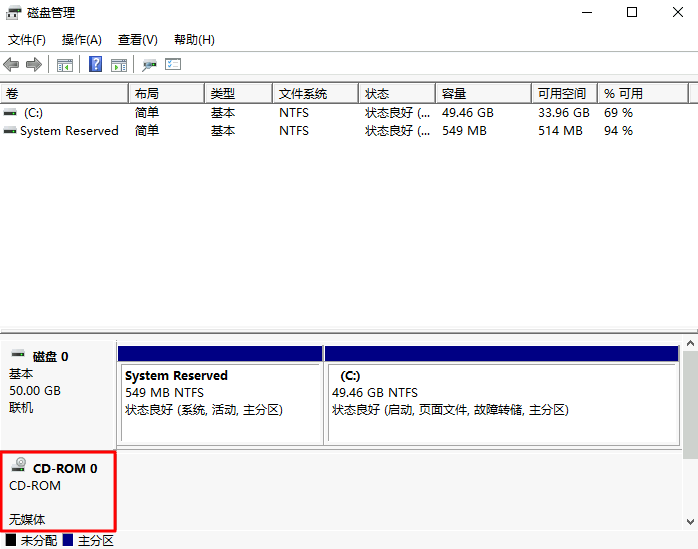This screenshot has width=698, height=549.
Task: Click the disk icon next to 磁盘 0
Action: (18, 354)
